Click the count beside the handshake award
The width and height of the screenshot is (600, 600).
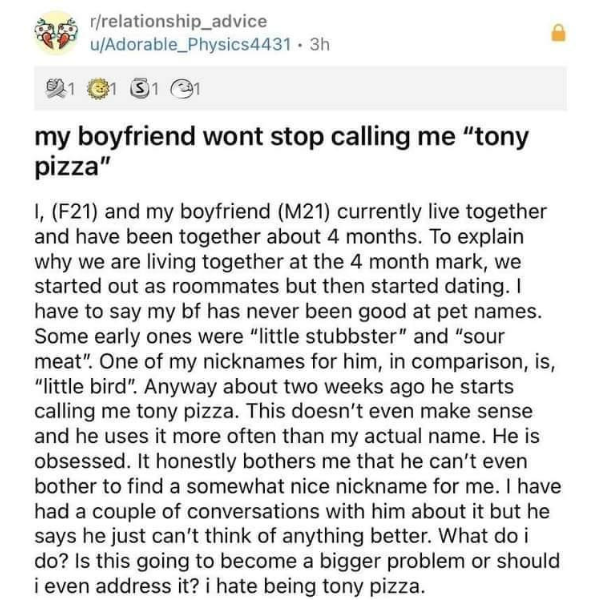coord(71,90)
